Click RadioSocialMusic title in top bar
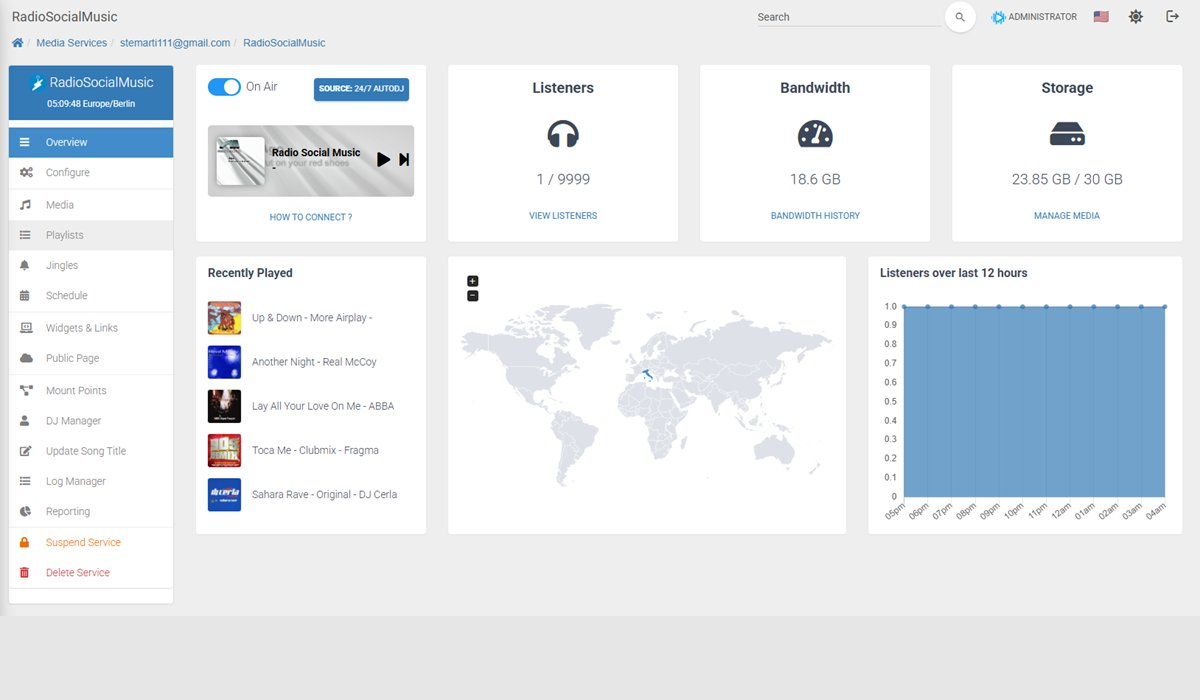Image resolution: width=1200 pixels, height=700 pixels. pyautogui.click(x=64, y=17)
